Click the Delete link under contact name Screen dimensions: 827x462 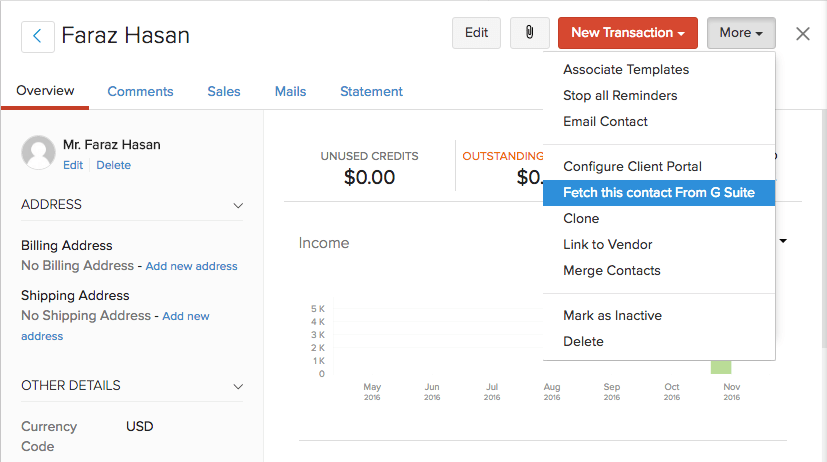click(x=113, y=165)
